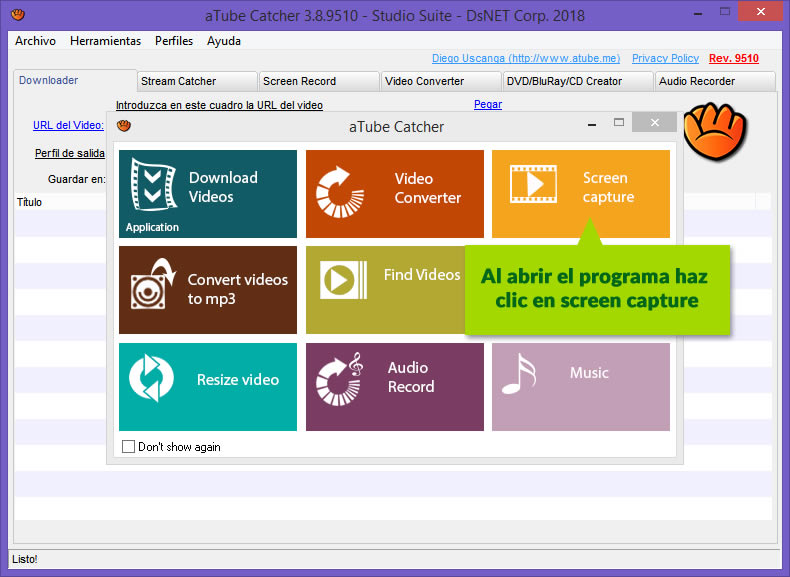Switch to the Video Converter tab
The image size is (790, 577).
tap(441, 81)
